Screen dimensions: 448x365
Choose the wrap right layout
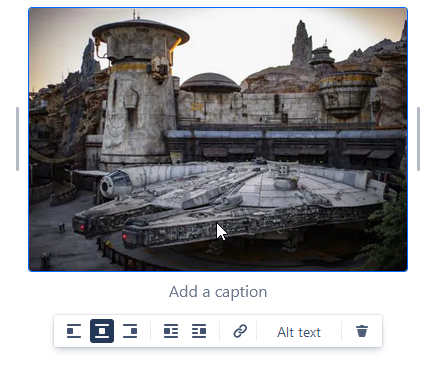pyautogui.click(x=199, y=331)
